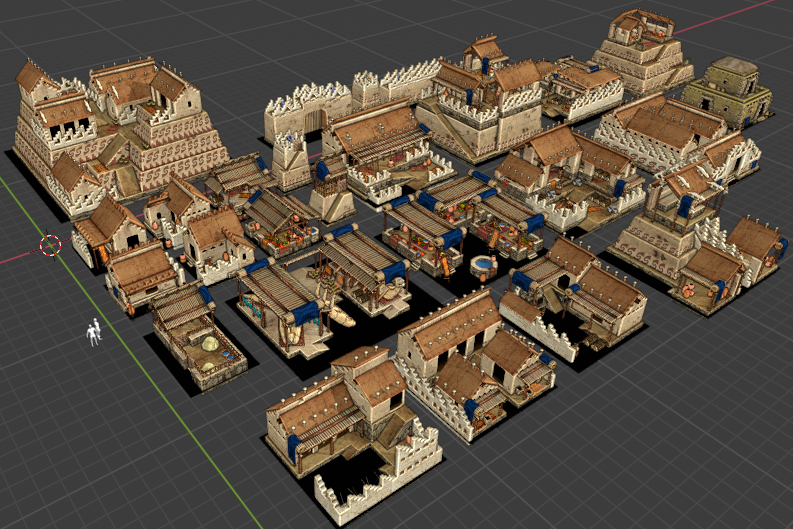
Task: Select the gray-green stone building
Action: [x=729, y=90]
